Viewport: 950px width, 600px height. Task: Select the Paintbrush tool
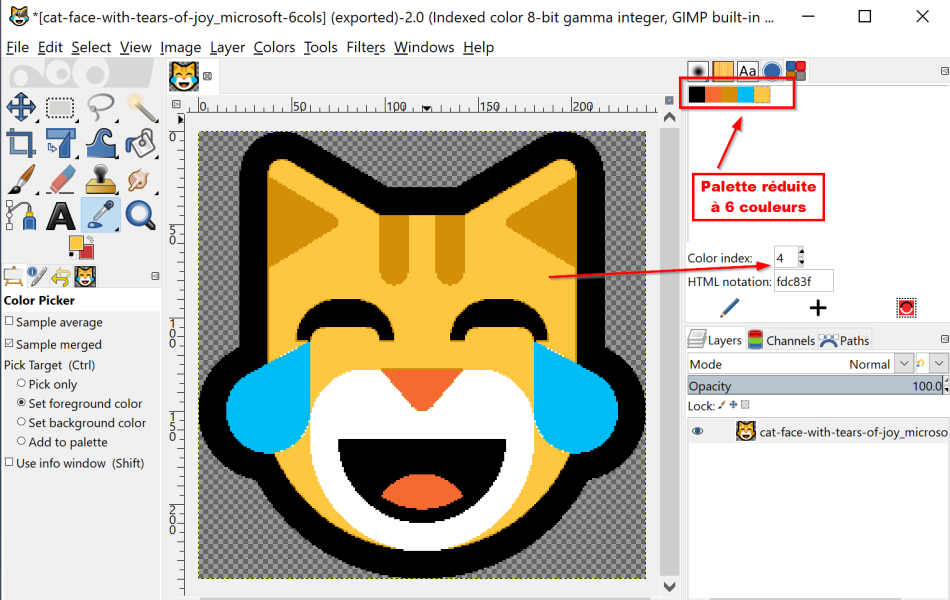pos(21,179)
